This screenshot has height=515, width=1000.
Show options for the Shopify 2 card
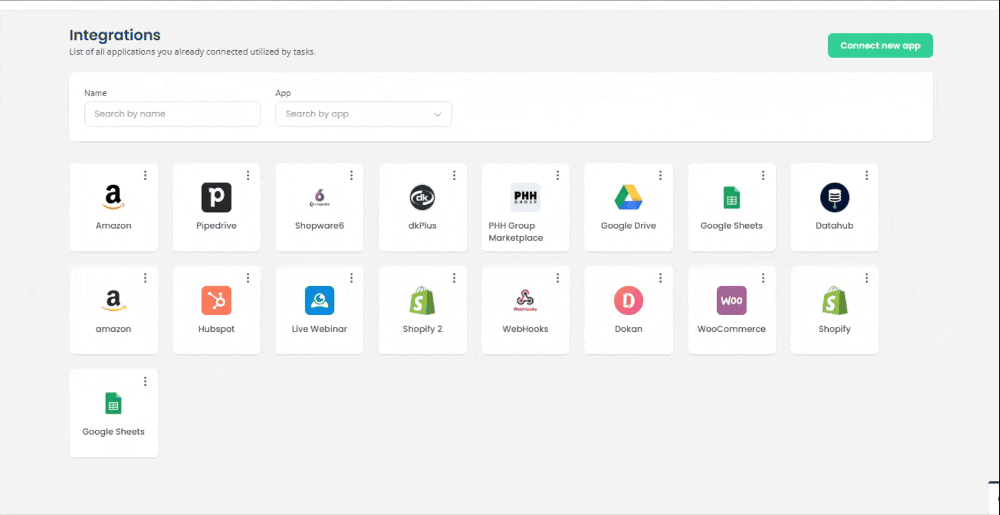(454, 278)
